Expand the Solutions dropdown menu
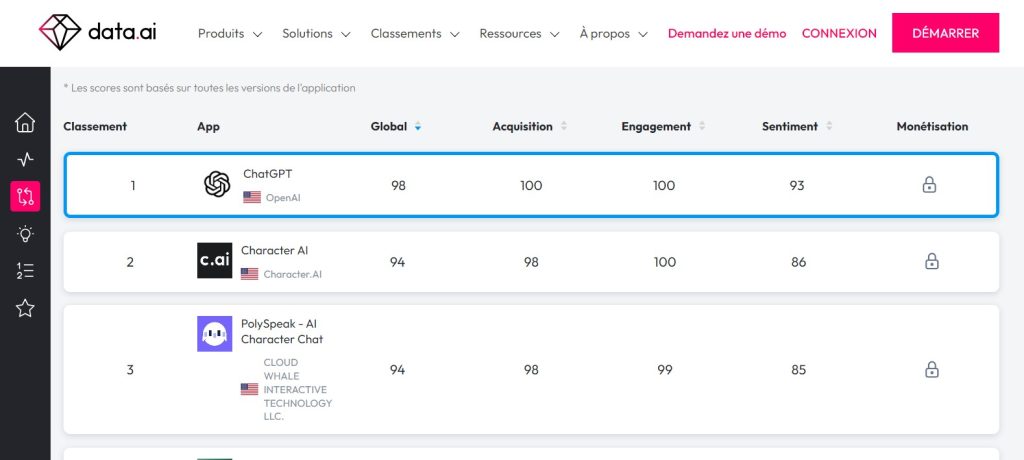Screen dimensions: 1024x460 point(316,33)
